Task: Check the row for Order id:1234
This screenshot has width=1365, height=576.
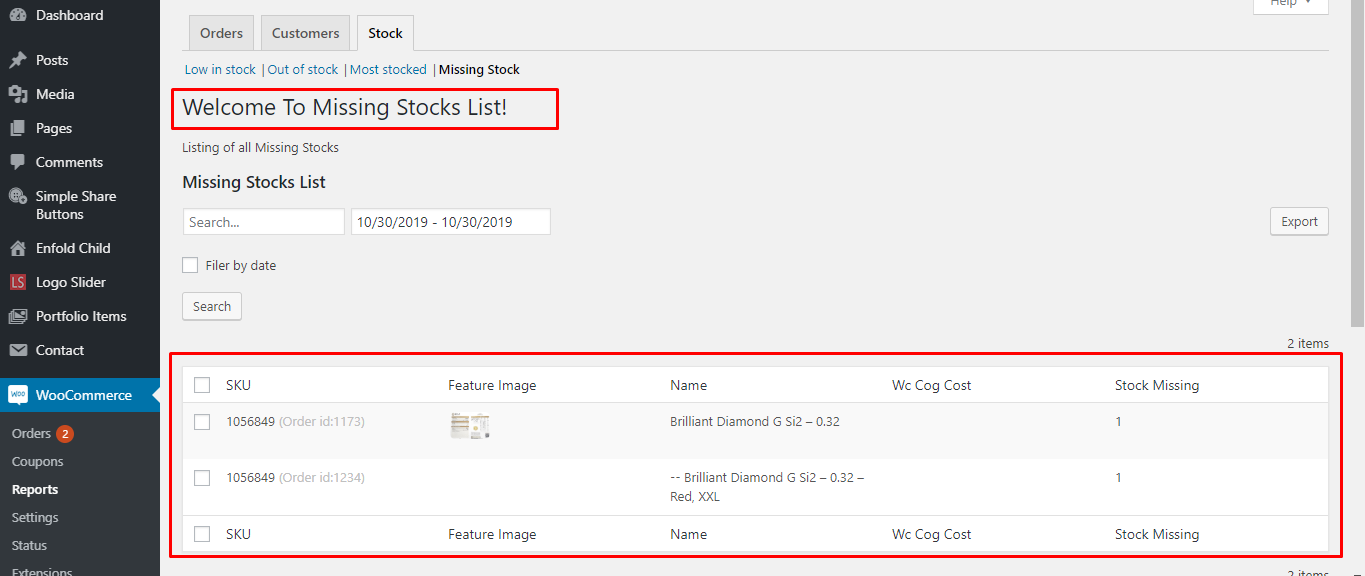Action: tap(202, 478)
